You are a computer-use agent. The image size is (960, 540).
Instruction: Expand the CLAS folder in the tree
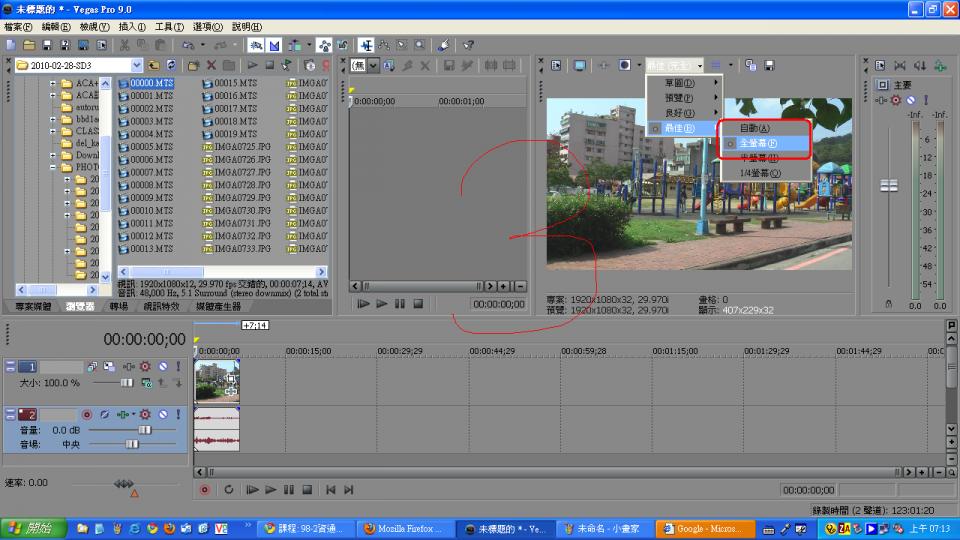tap(54, 130)
